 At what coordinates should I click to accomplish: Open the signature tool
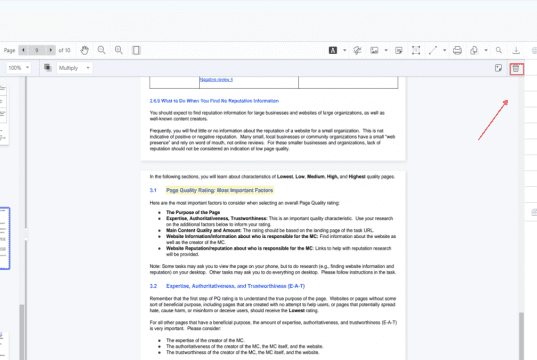(x=357, y=50)
